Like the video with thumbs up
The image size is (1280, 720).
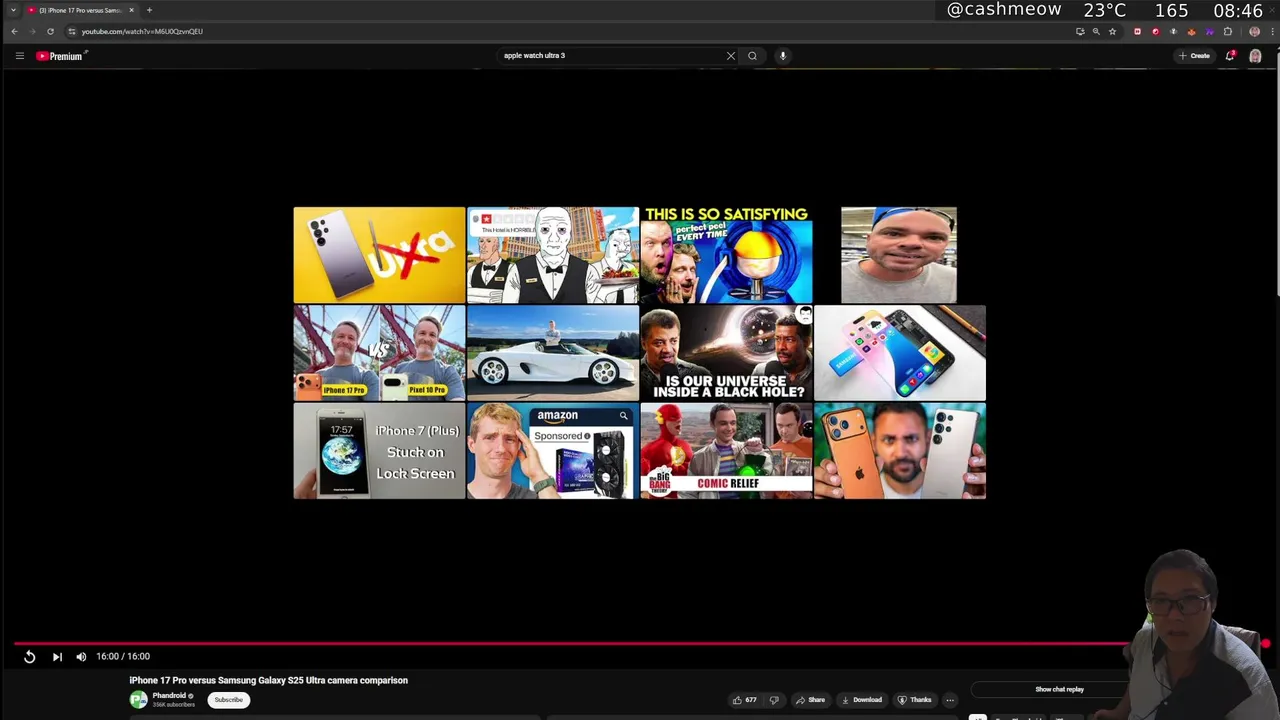tap(745, 700)
